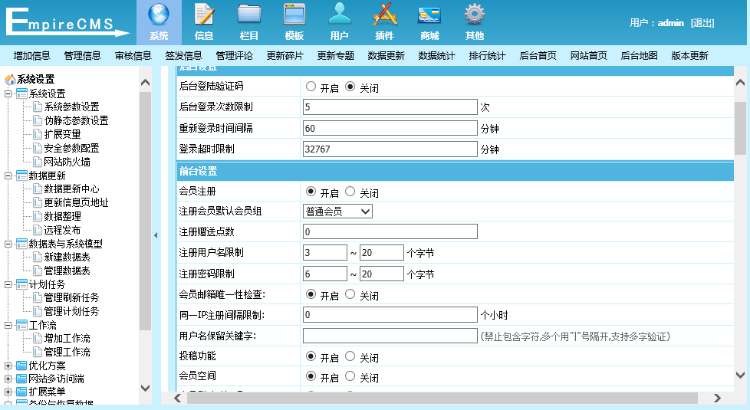Screen dimensions: 750x410
Task: Click the page icon beside 系统参数设置
Action: pos(37,107)
